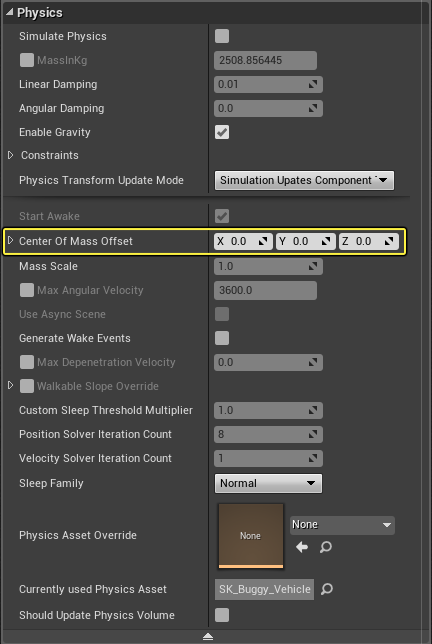432x644 pixels.
Task: Browse to Physics Asset Override with magnifier icon
Action: tap(326, 547)
